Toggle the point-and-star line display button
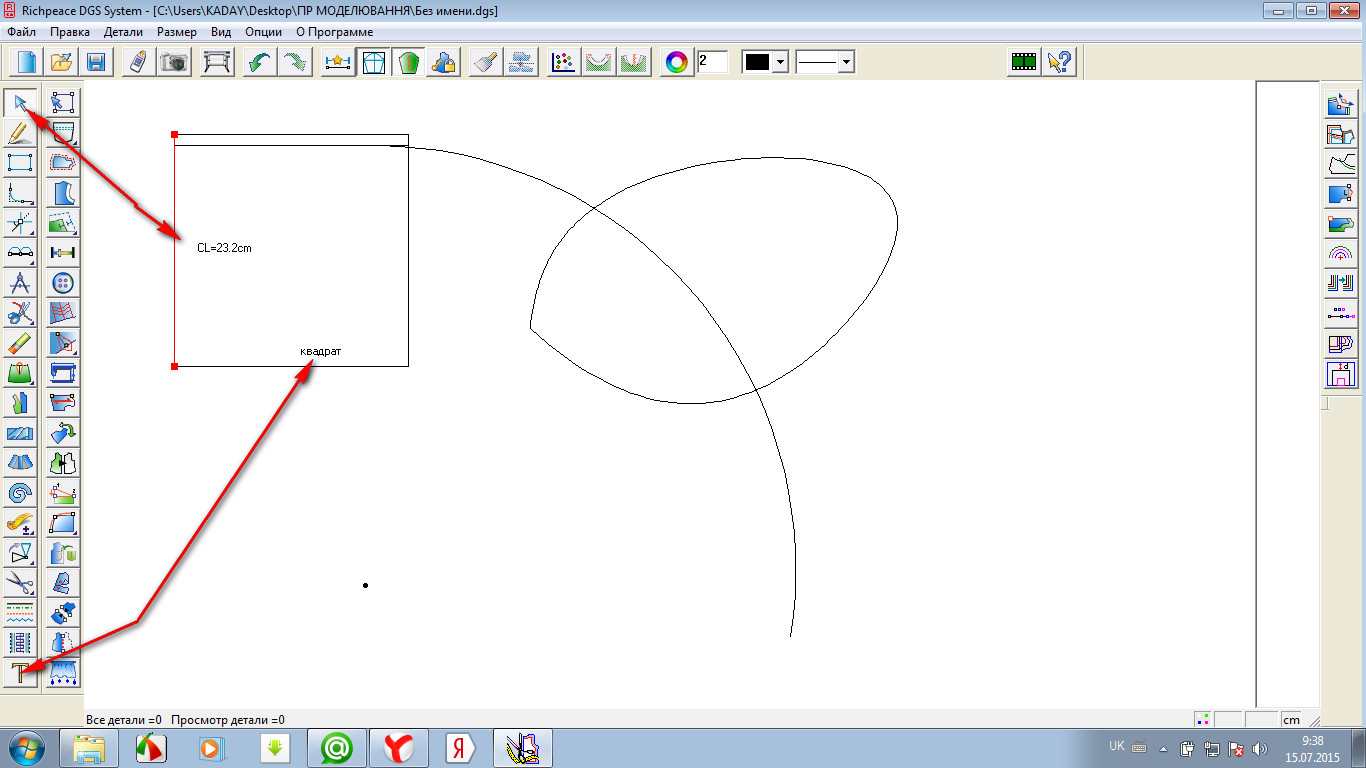Viewport: 1366px width, 768px height. [338, 62]
